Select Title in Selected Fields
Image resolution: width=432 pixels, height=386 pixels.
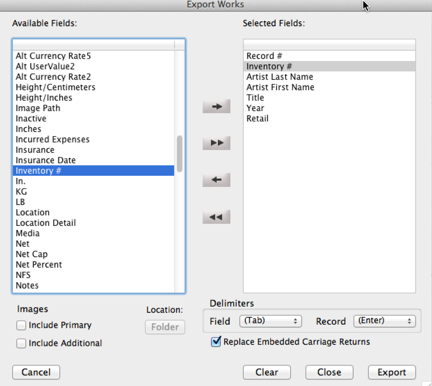click(x=329, y=98)
